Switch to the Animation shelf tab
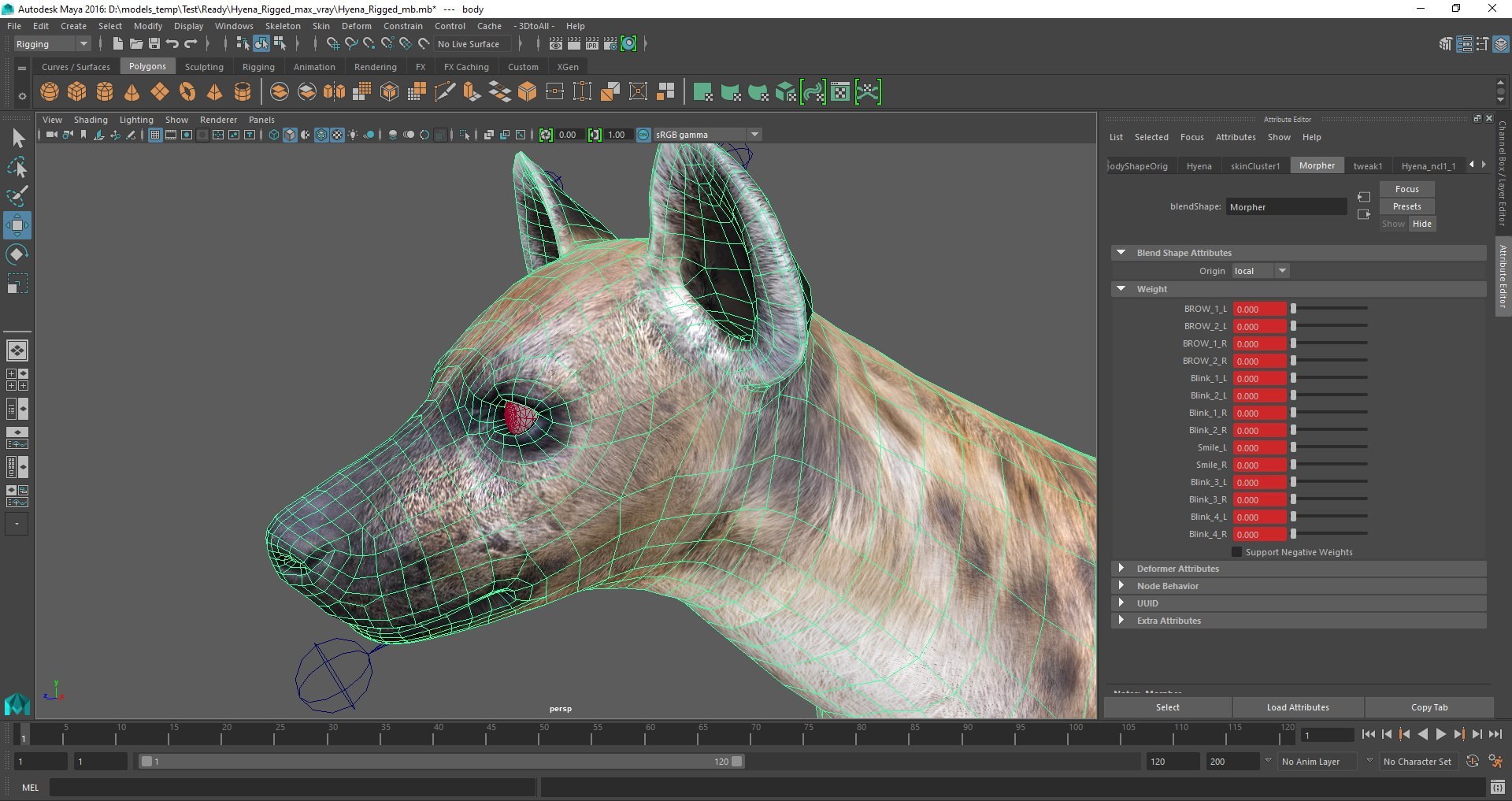The width and height of the screenshot is (1512, 801). coord(314,67)
